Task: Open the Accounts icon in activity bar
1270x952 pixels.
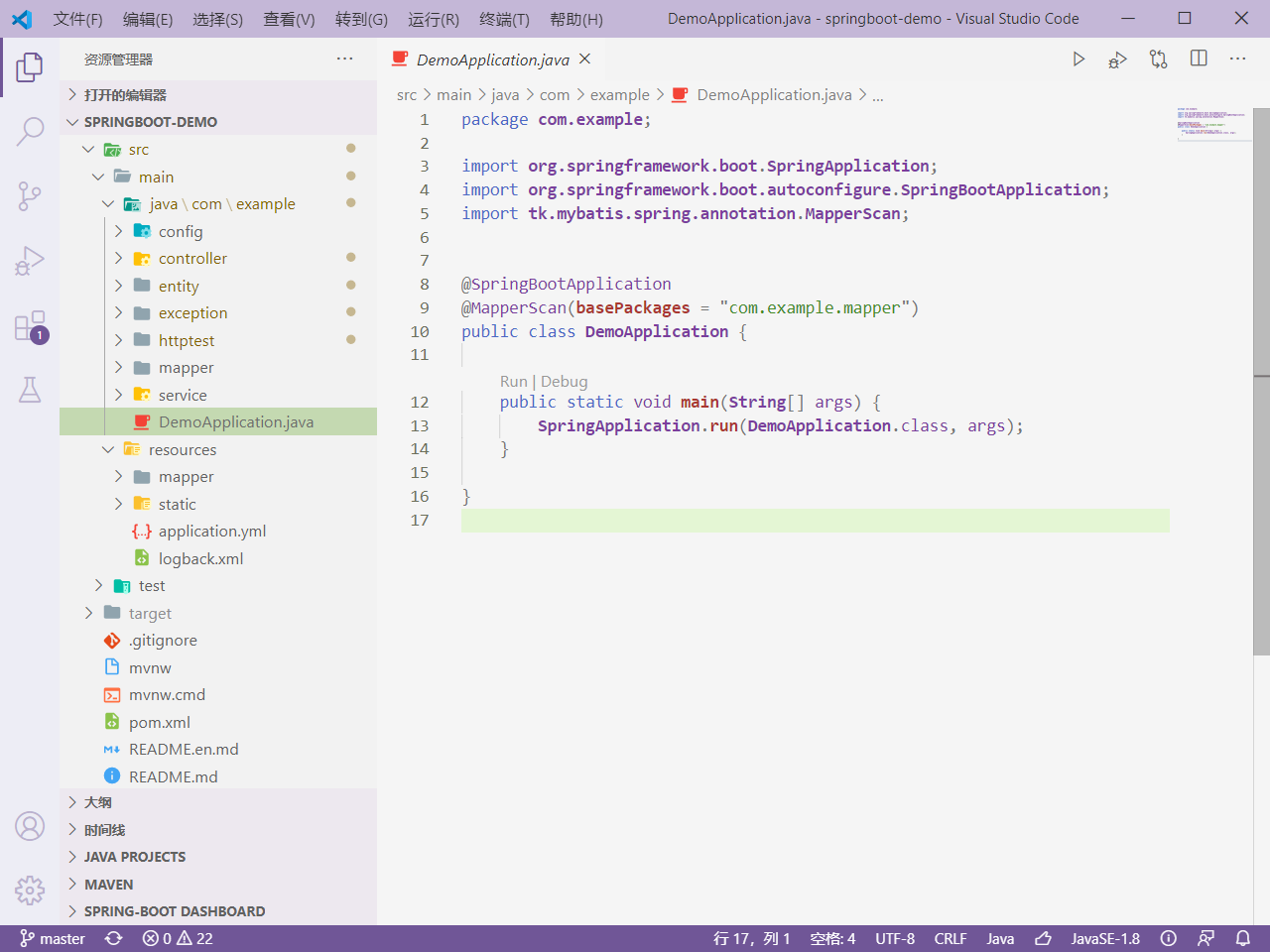Action: (x=30, y=826)
